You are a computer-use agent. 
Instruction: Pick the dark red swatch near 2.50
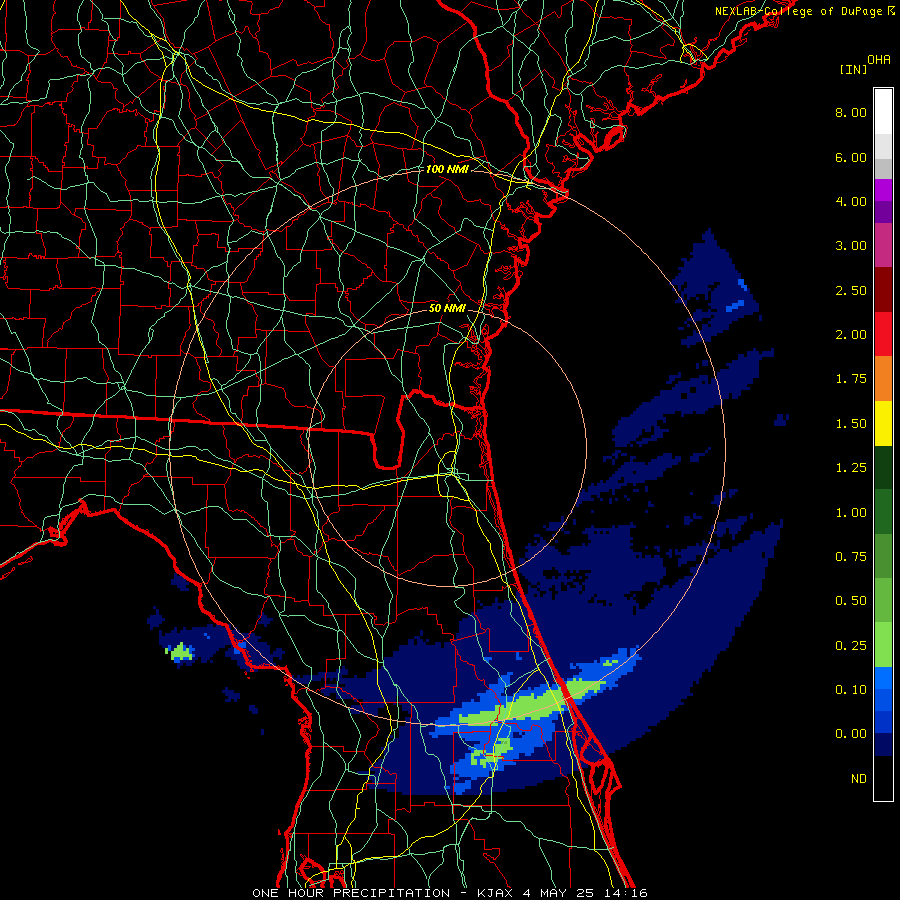coord(883,290)
